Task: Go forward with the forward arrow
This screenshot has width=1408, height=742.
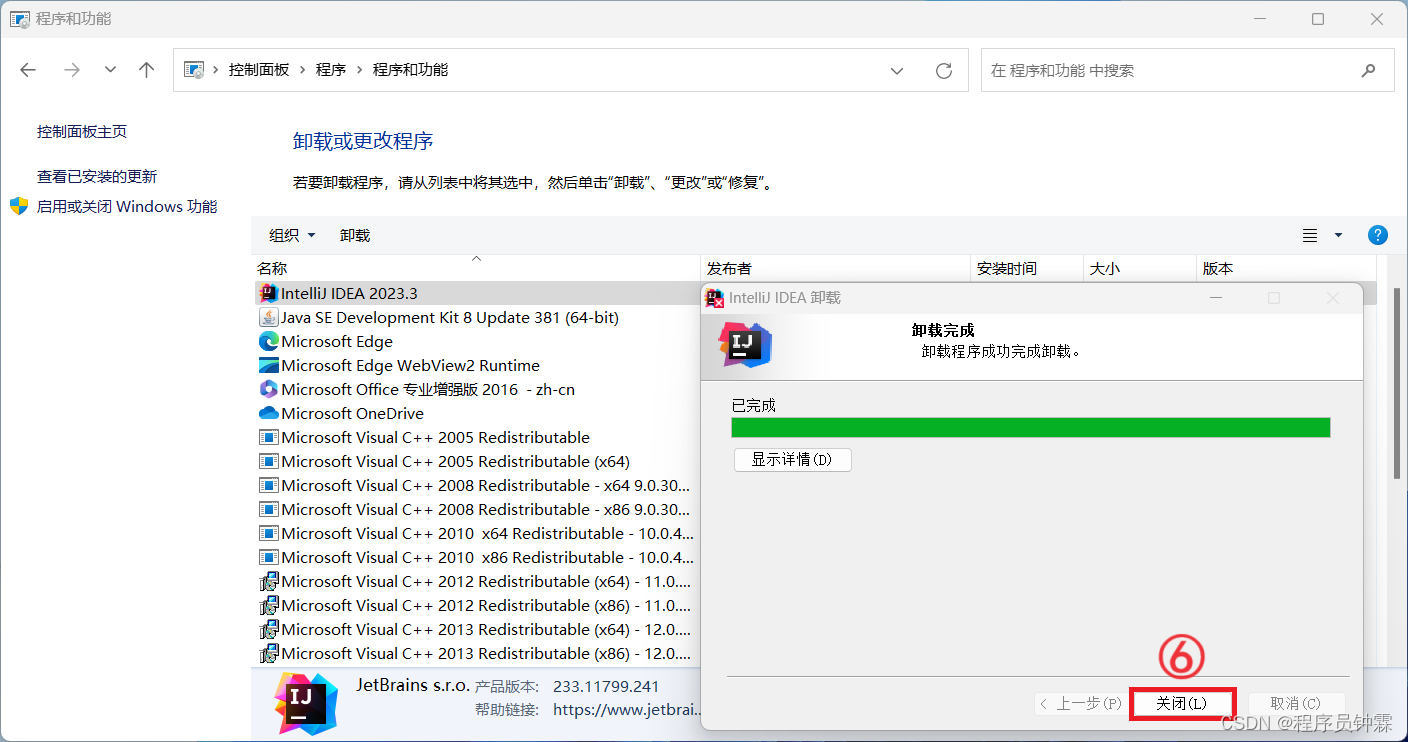Action: pos(71,70)
